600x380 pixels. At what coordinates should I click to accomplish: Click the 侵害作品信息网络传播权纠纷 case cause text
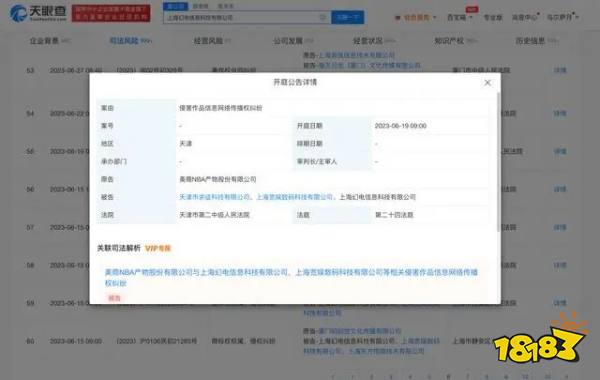tap(221, 108)
